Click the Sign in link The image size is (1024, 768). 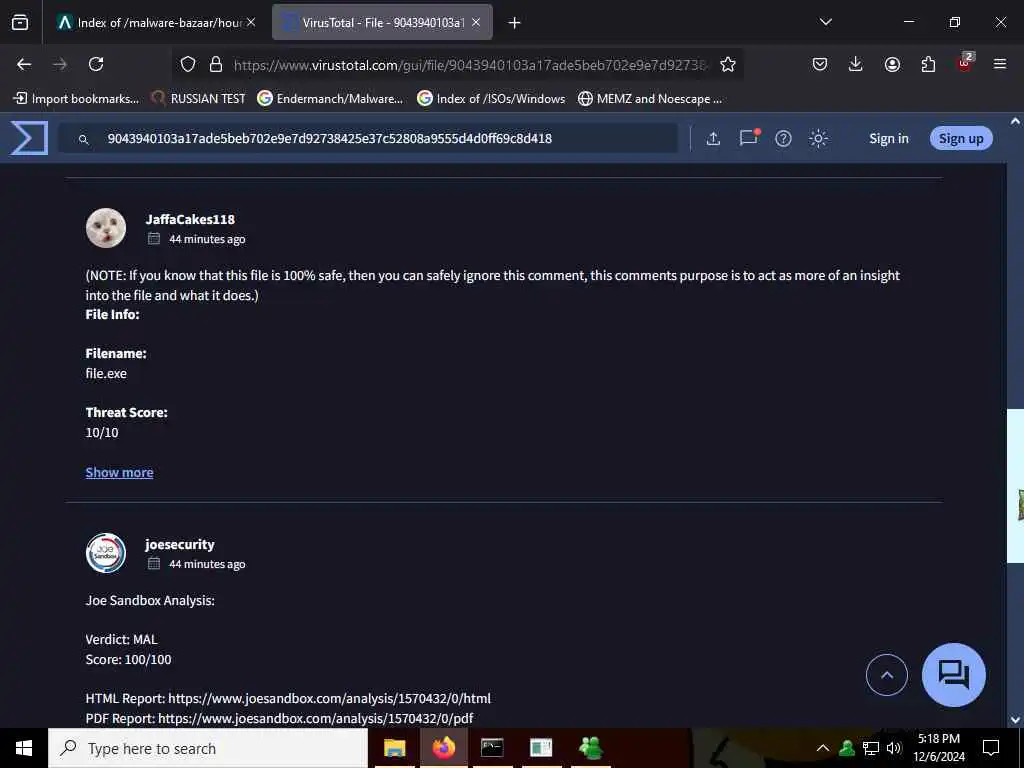(888, 138)
